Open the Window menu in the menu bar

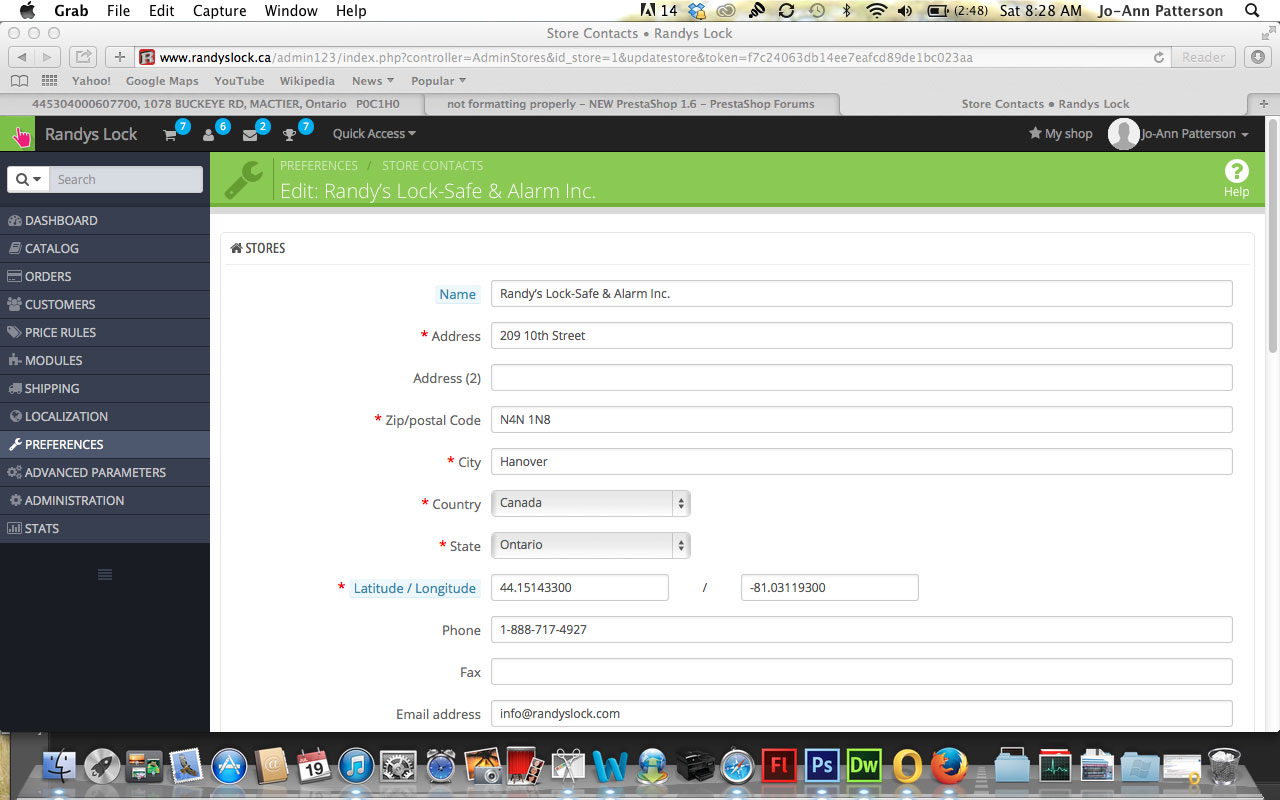290,11
